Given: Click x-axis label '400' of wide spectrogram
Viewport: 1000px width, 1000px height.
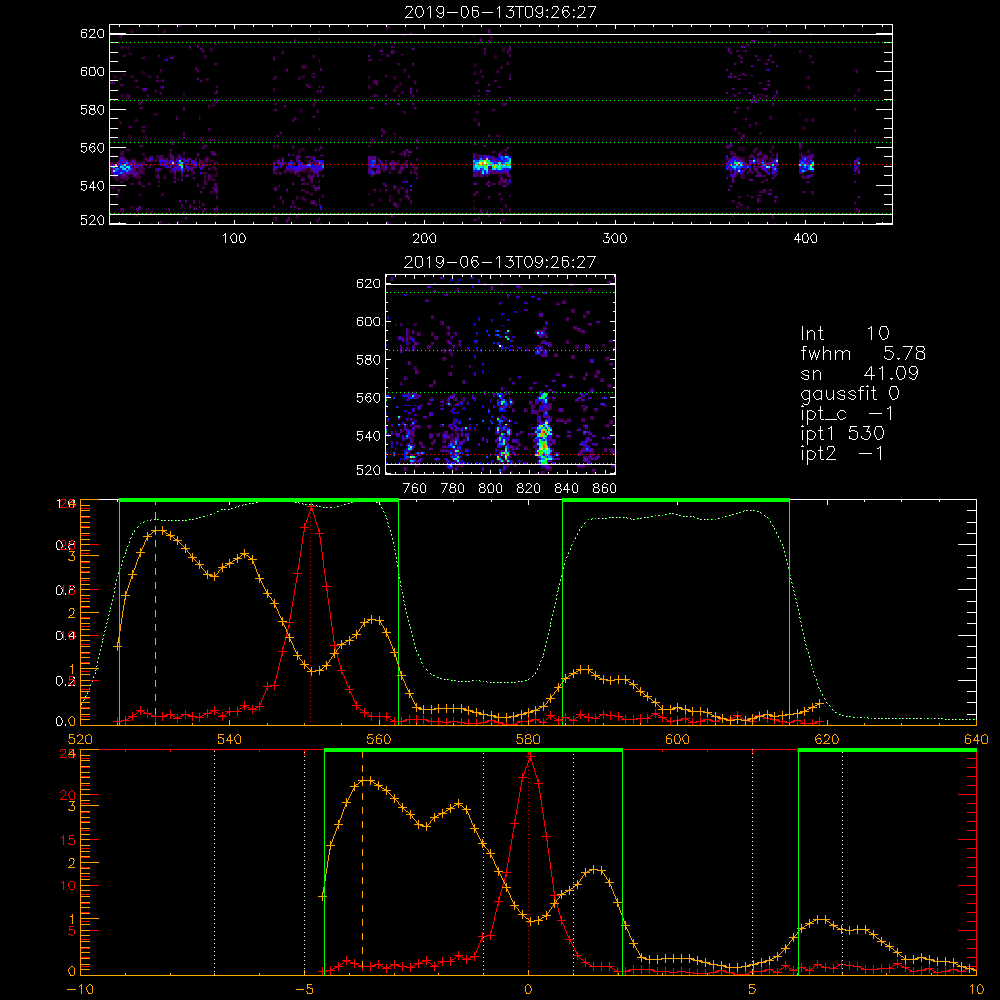Looking at the screenshot, I should tap(805, 239).
